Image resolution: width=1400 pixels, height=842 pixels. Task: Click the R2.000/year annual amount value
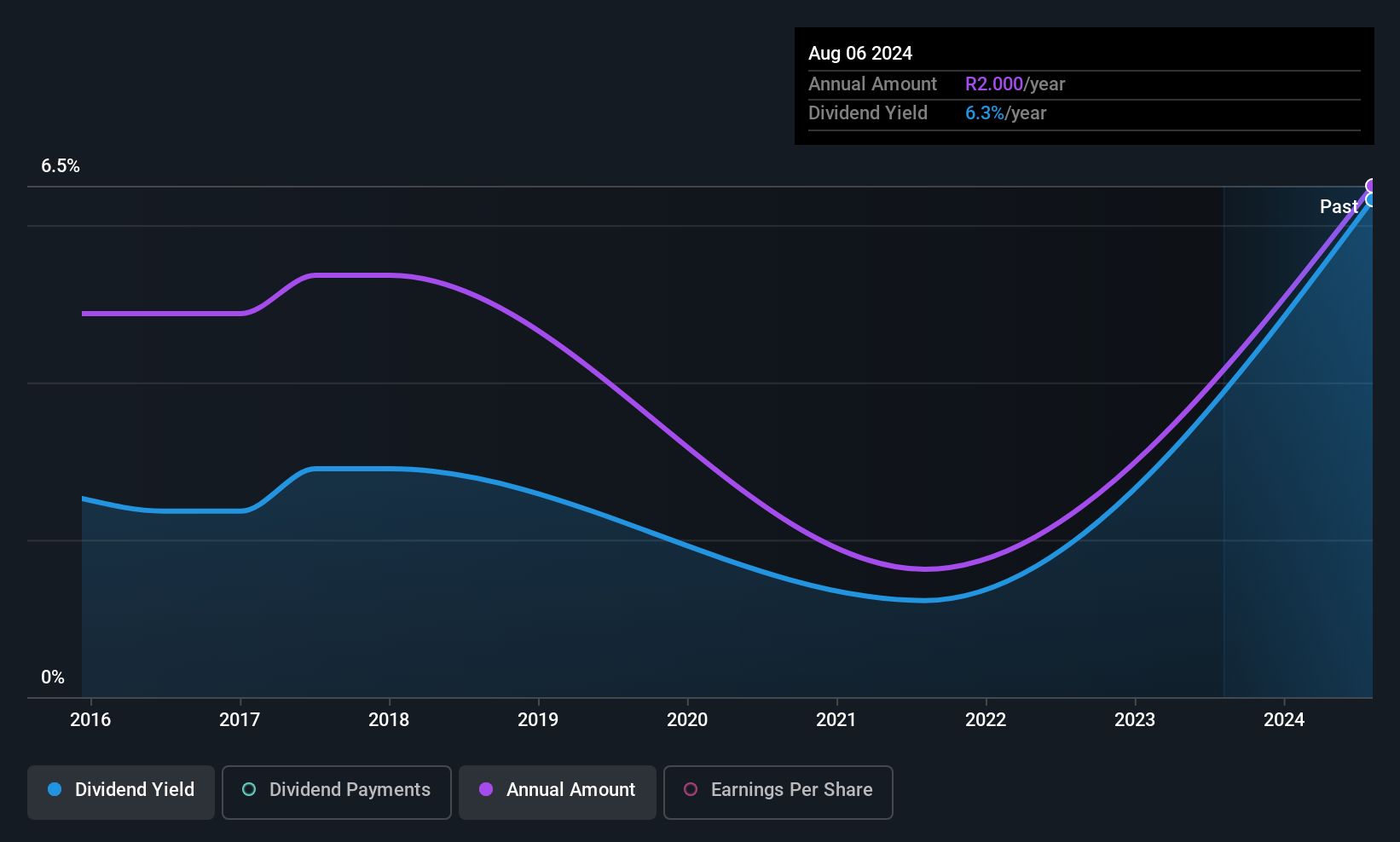(1015, 84)
